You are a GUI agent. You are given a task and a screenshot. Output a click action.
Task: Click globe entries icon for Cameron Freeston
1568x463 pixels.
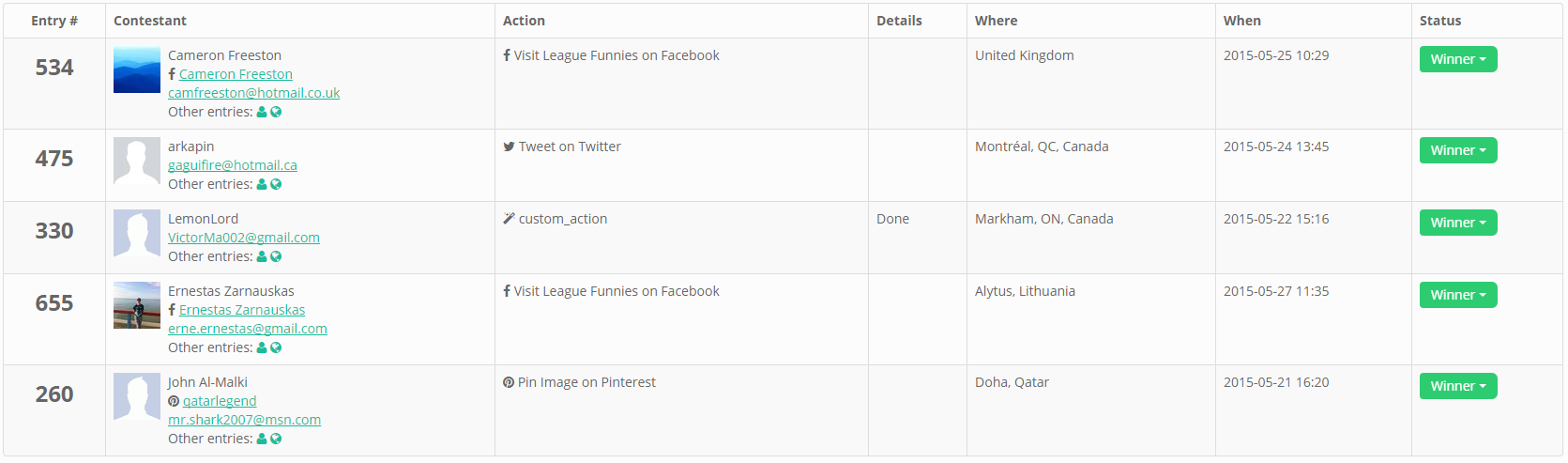[276, 112]
